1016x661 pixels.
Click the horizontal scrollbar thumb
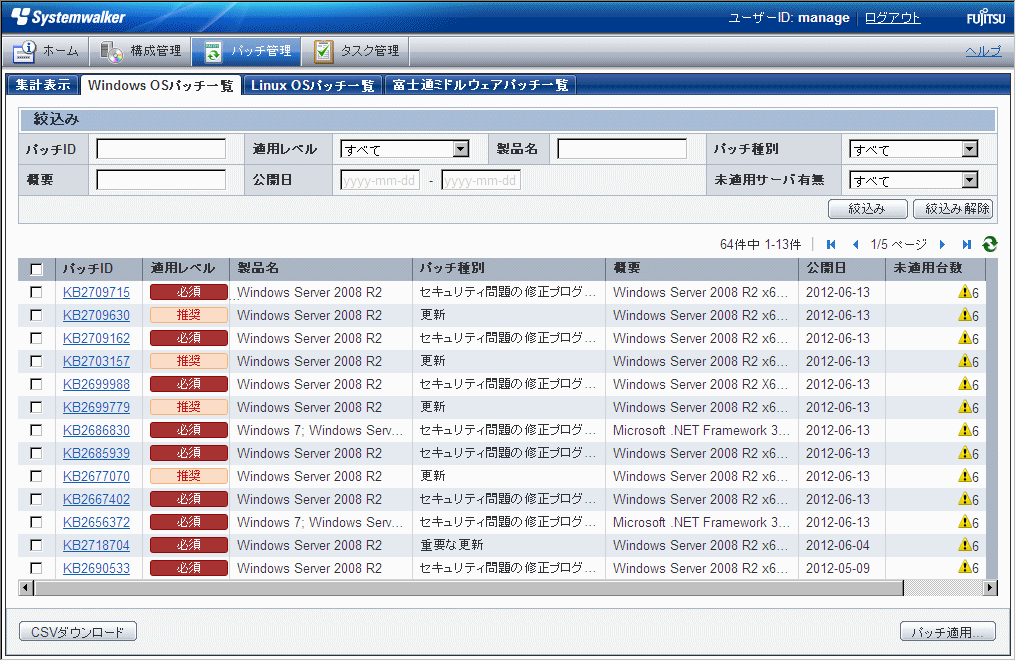(468, 588)
